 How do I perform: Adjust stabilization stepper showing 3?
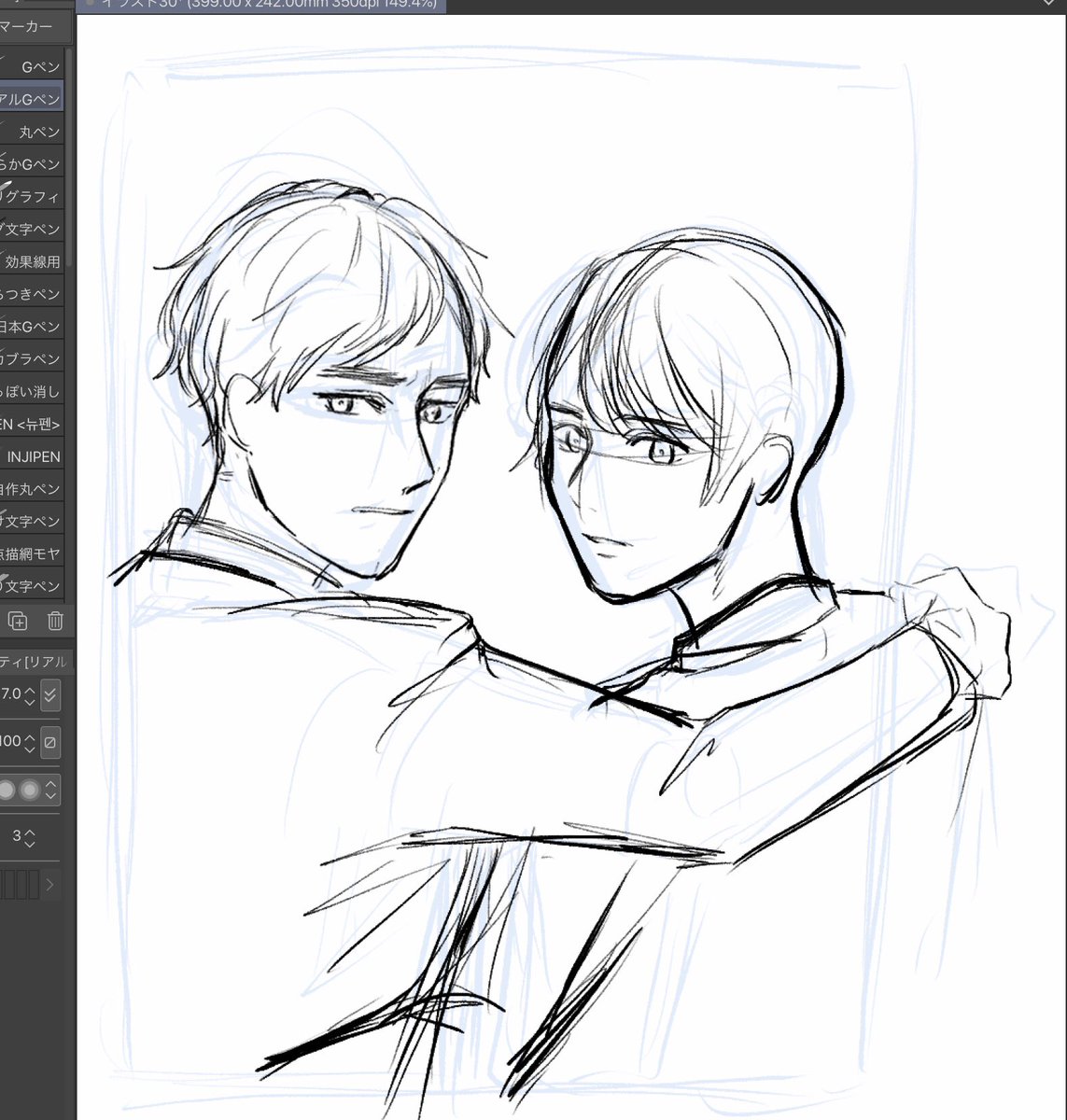click(x=30, y=837)
